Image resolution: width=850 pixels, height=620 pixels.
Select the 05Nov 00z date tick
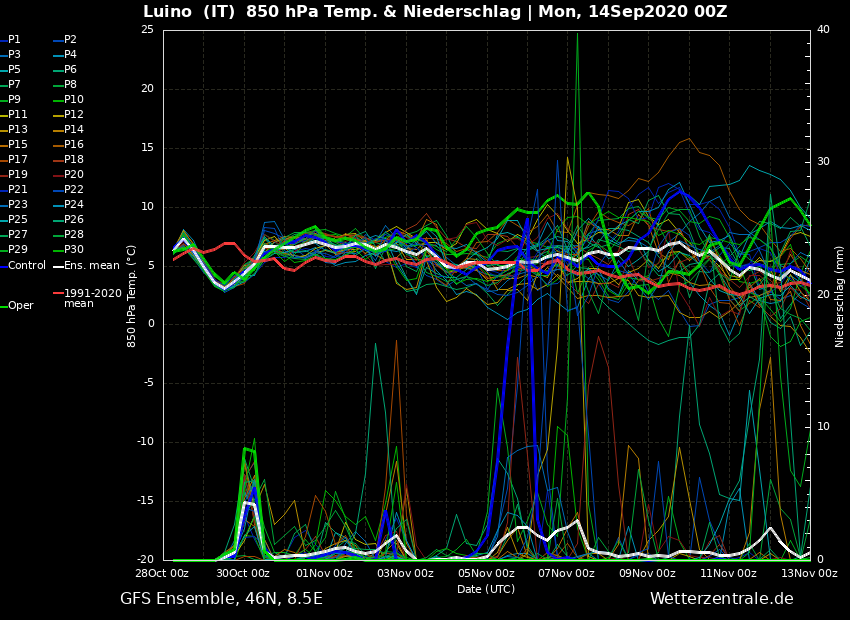point(486,574)
